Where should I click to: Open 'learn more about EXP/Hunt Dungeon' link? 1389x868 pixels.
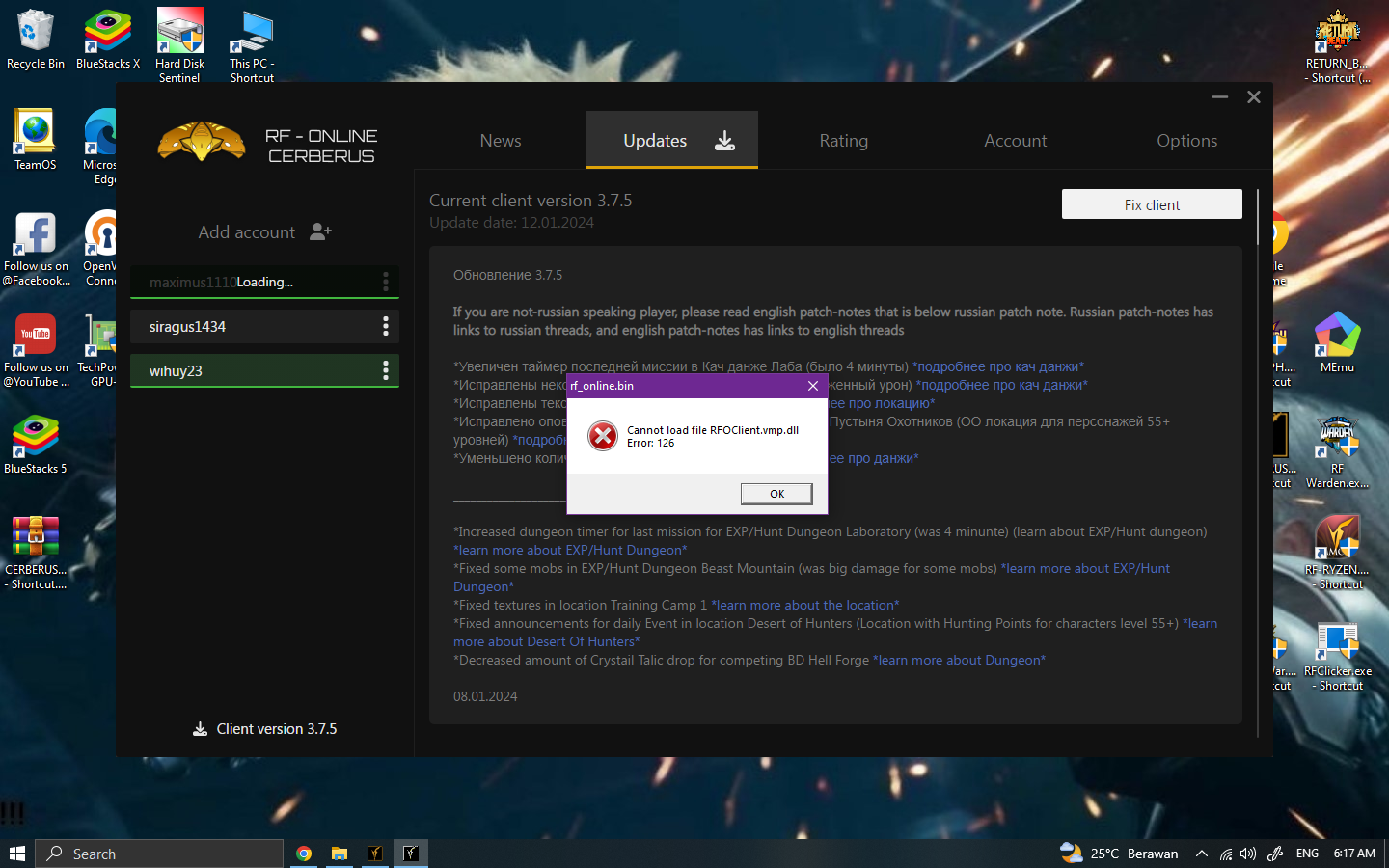(x=570, y=550)
